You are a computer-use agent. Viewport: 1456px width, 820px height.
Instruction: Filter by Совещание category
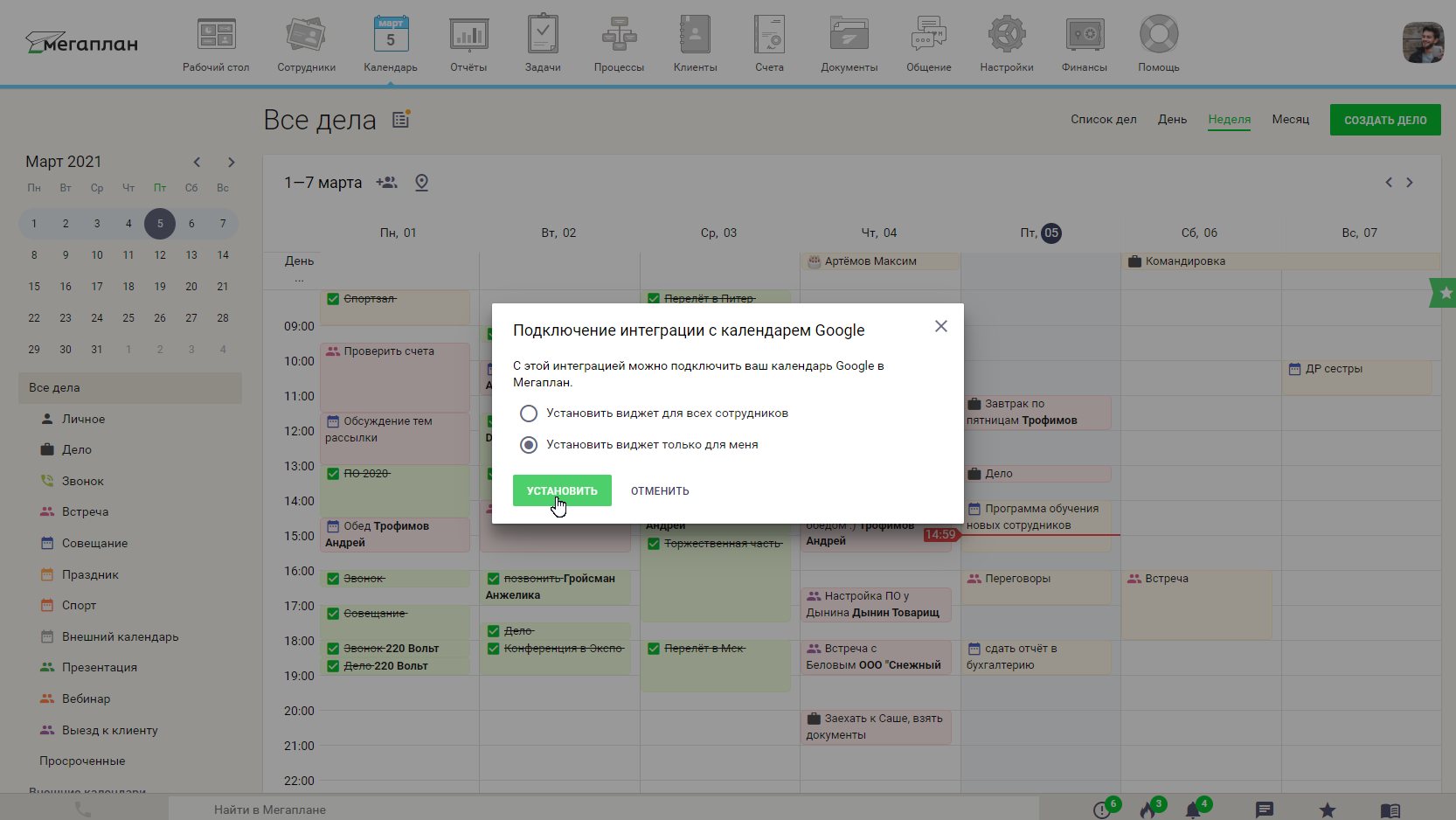coord(94,544)
